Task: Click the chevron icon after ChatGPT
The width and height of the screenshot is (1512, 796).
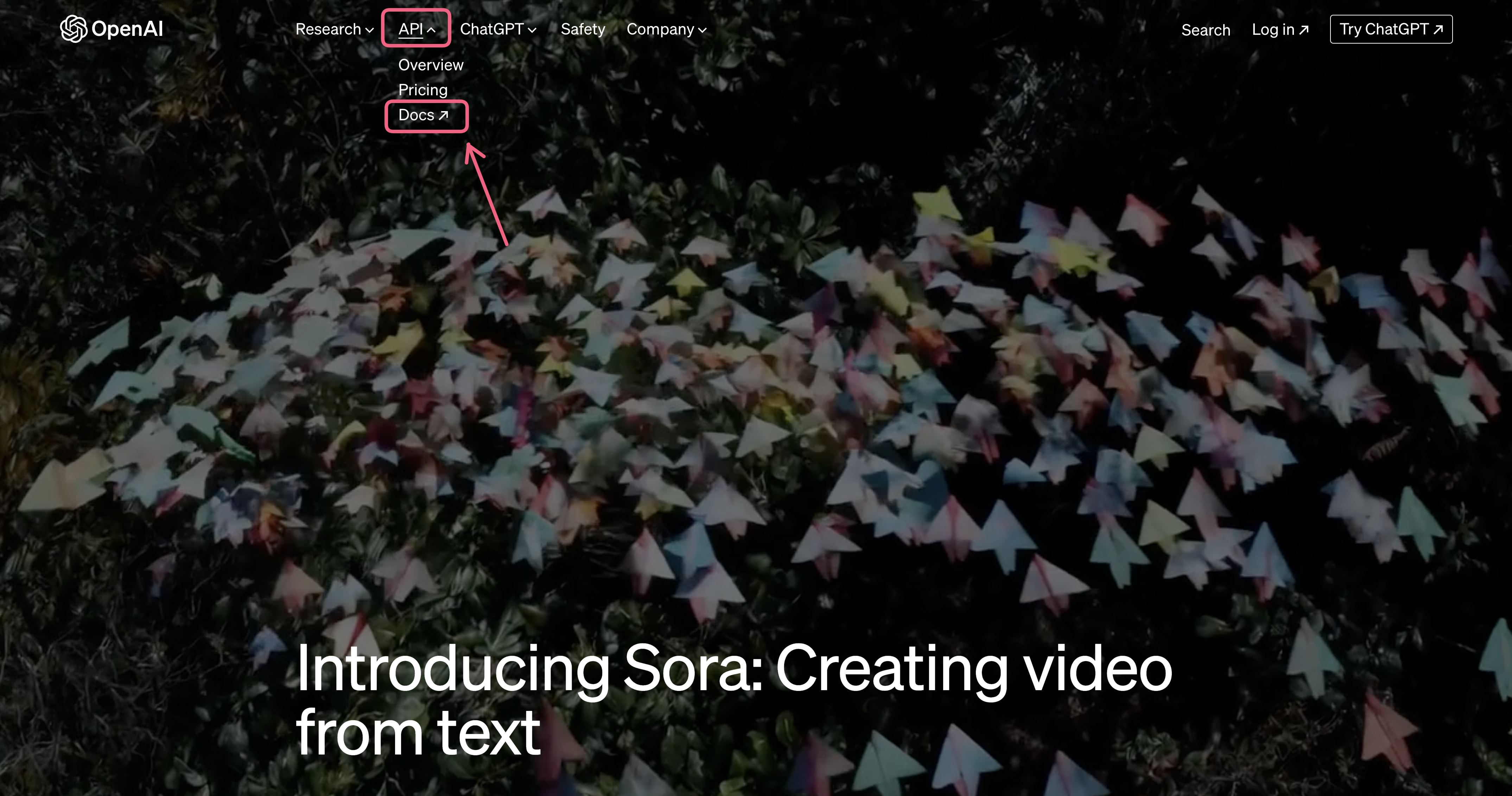Action: coord(532,30)
